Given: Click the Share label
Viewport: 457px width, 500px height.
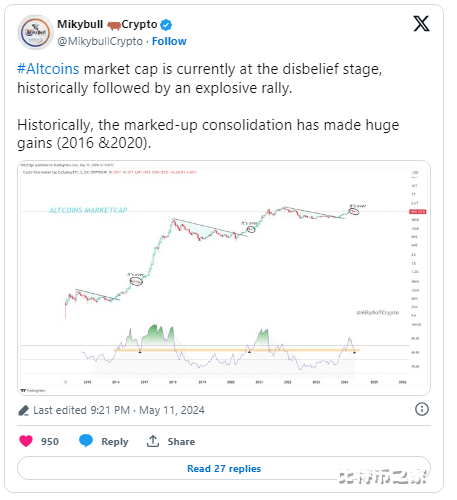Looking at the screenshot, I should 181,441.
